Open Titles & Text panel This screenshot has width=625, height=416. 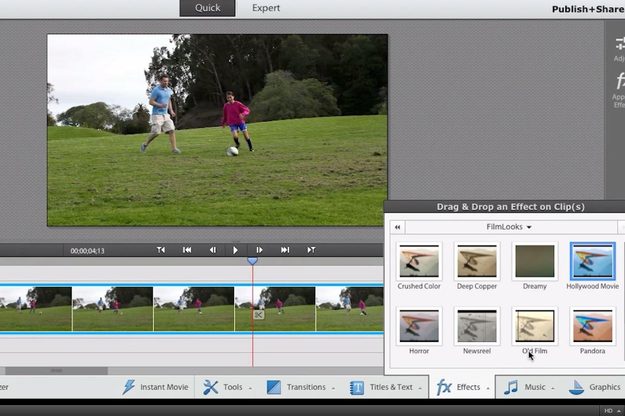point(385,387)
